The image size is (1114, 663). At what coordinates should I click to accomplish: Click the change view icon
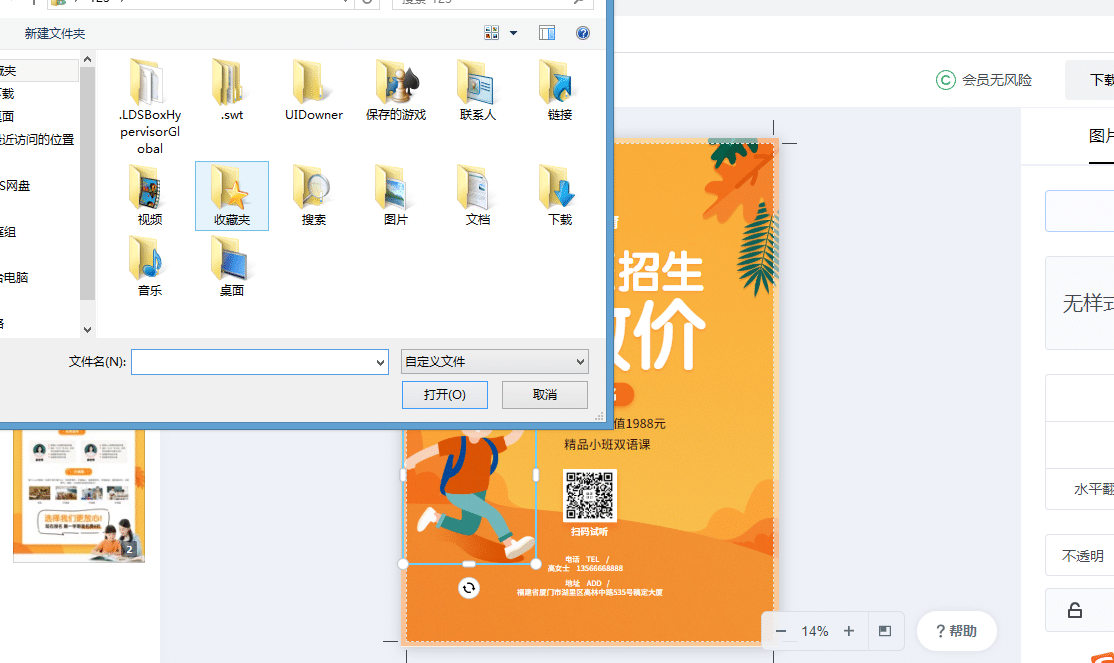pos(491,33)
